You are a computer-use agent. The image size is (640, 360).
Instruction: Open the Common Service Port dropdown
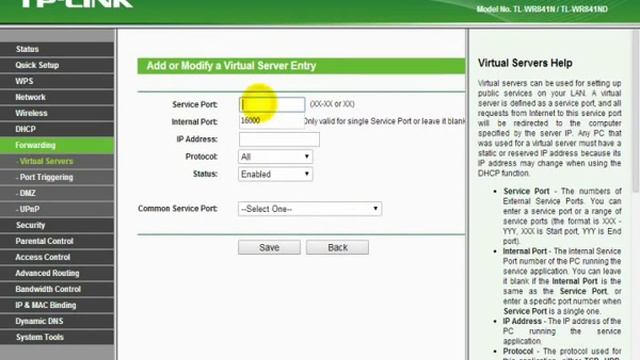coord(310,209)
